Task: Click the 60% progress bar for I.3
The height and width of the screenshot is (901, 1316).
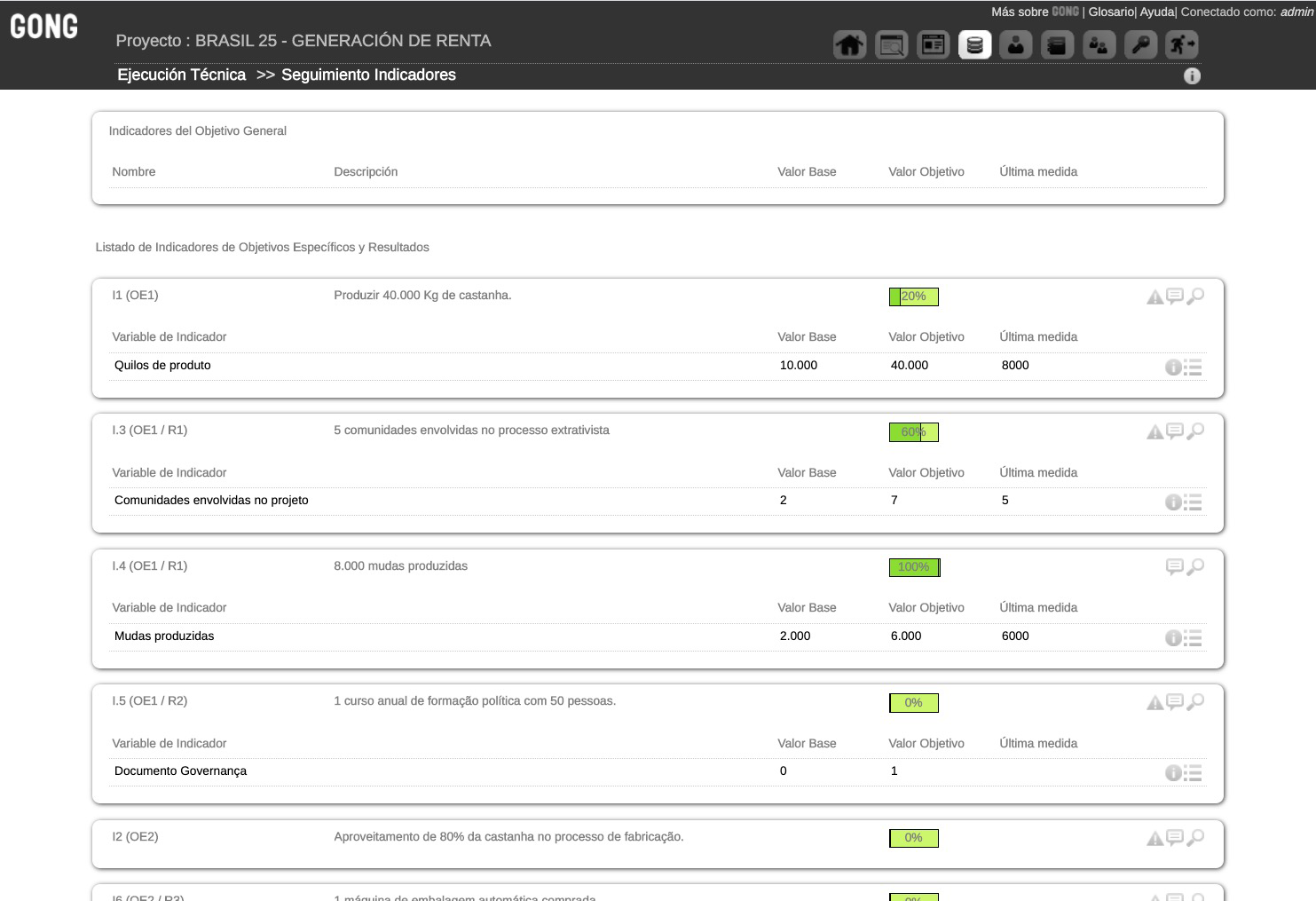Action: tap(913, 432)
